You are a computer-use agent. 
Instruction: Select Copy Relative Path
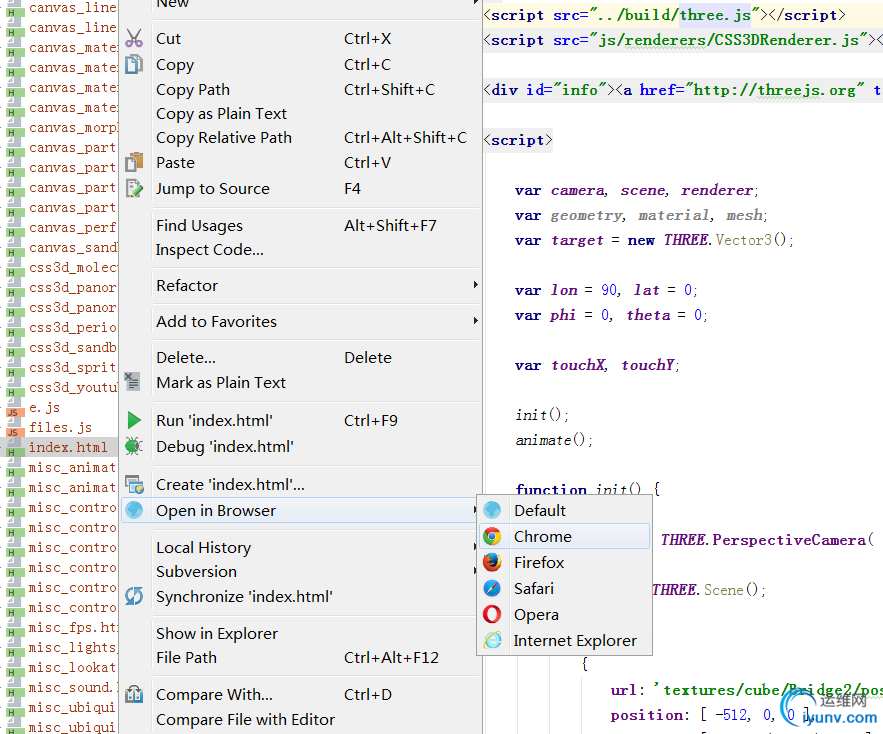coord(301,138)
